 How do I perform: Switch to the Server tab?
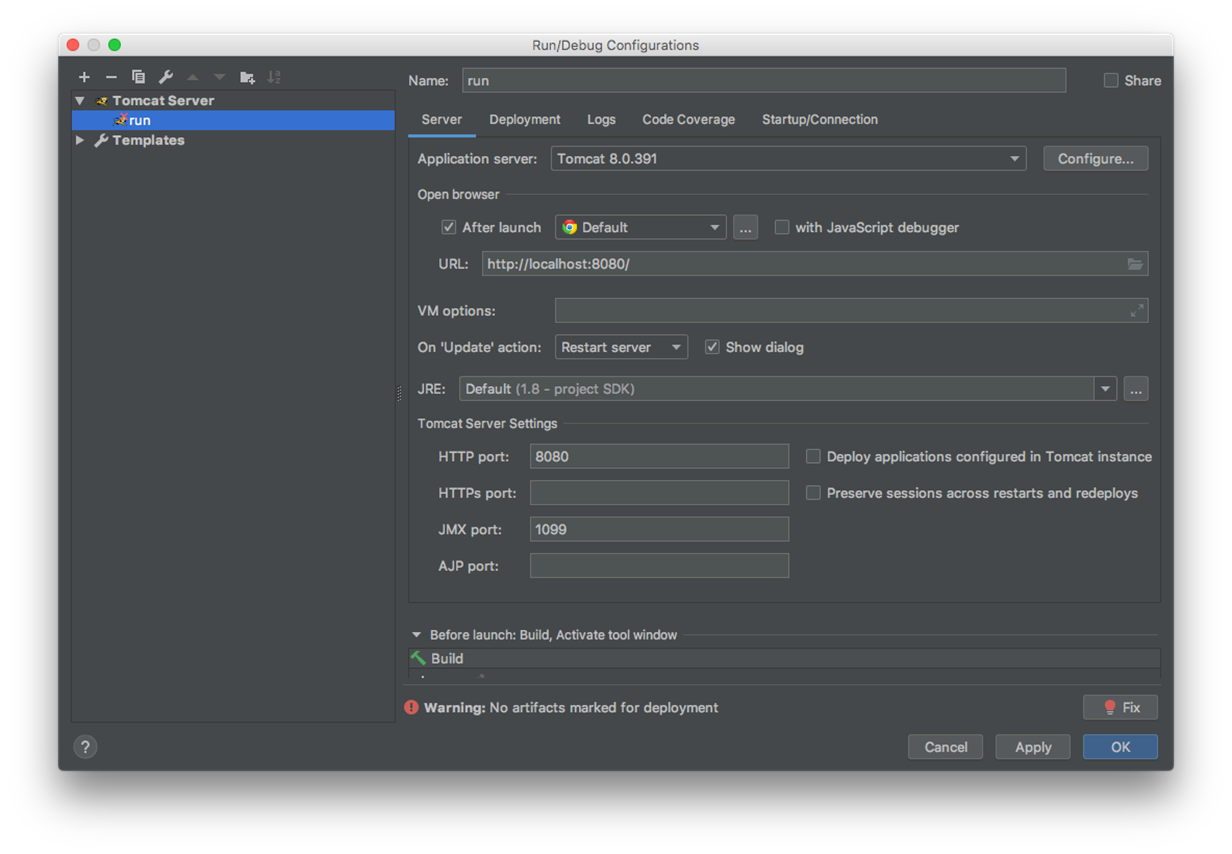441,119
